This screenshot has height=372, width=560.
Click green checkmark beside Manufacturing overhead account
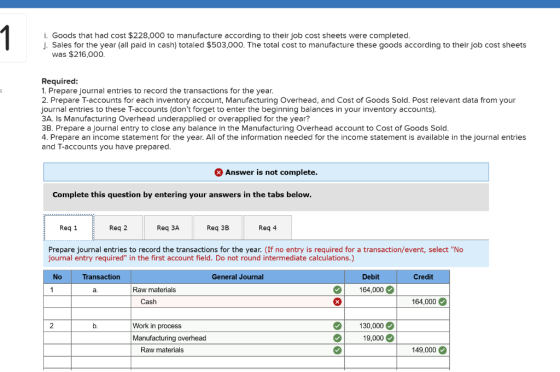337,338
